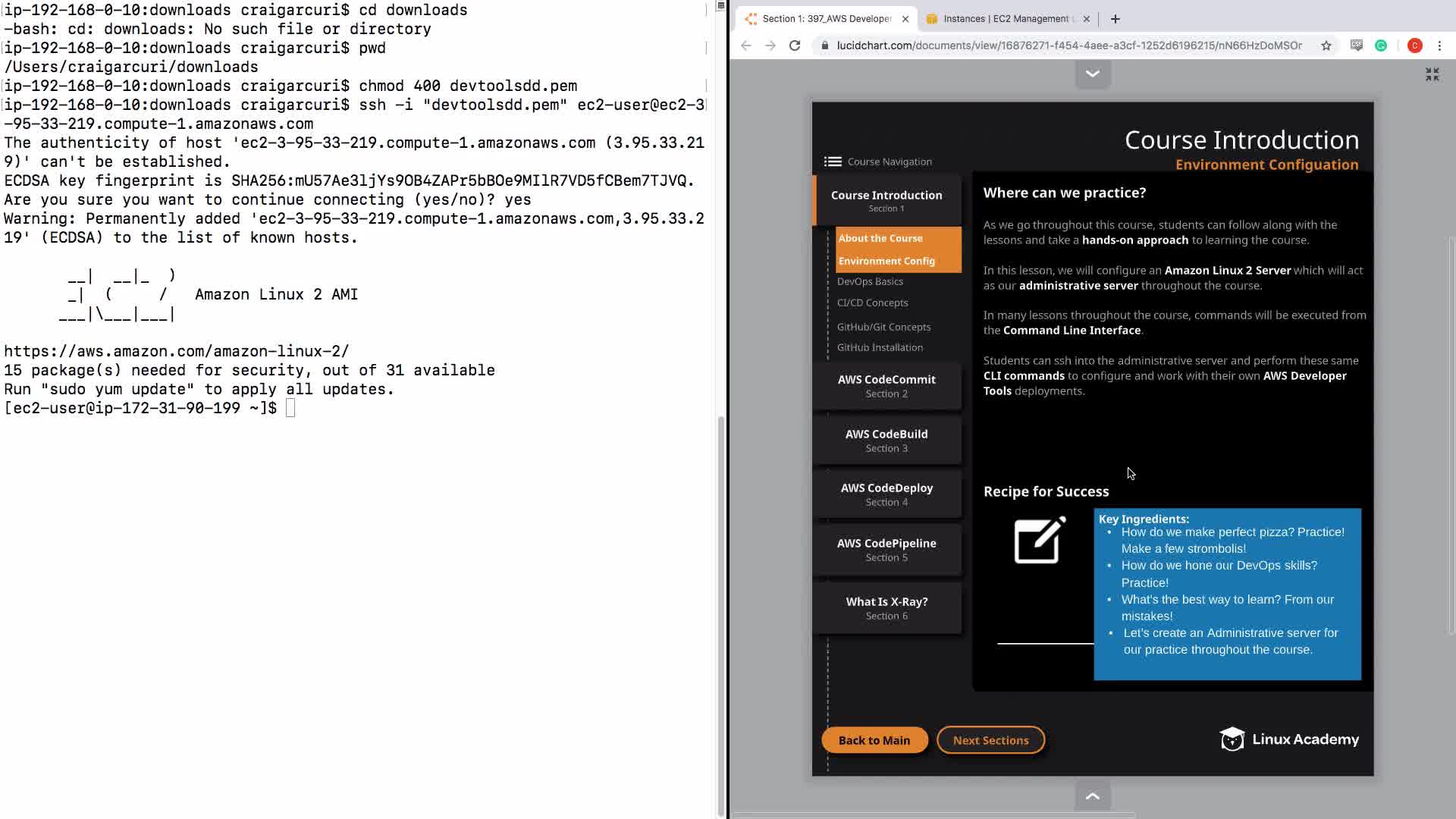1456x819 pixels.
Task: Click the pencil note icon
Action: tap(1040, 540)
